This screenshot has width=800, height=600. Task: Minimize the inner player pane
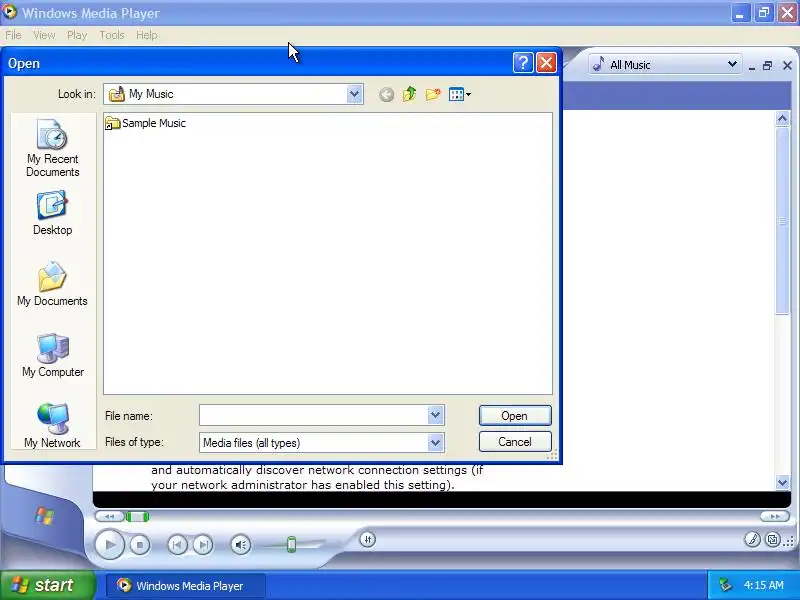(751, 66)
